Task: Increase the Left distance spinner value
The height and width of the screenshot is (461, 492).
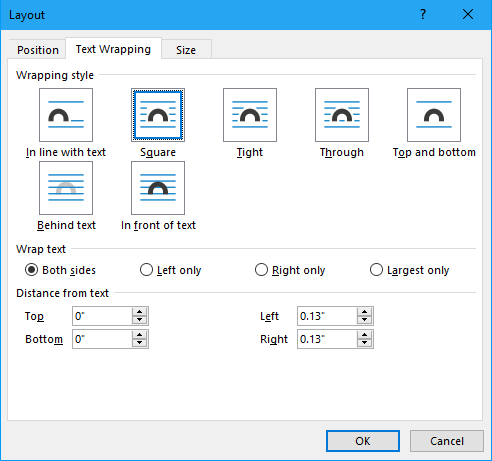Action: [x=364, y=312]
